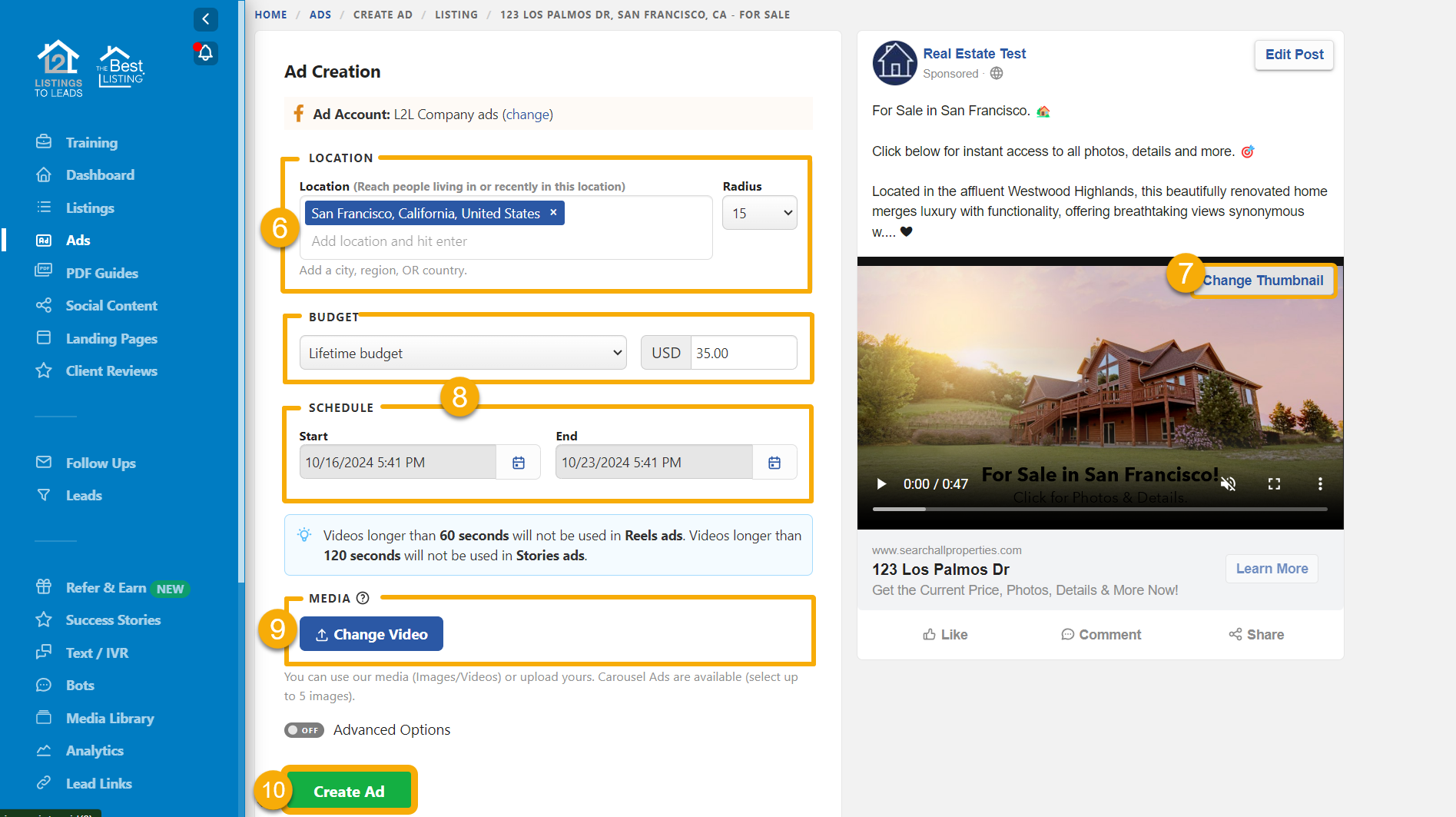This screenshot has height=817, width=1456.
Task: Unmute the ad preview video
Action: [1228, 483]
